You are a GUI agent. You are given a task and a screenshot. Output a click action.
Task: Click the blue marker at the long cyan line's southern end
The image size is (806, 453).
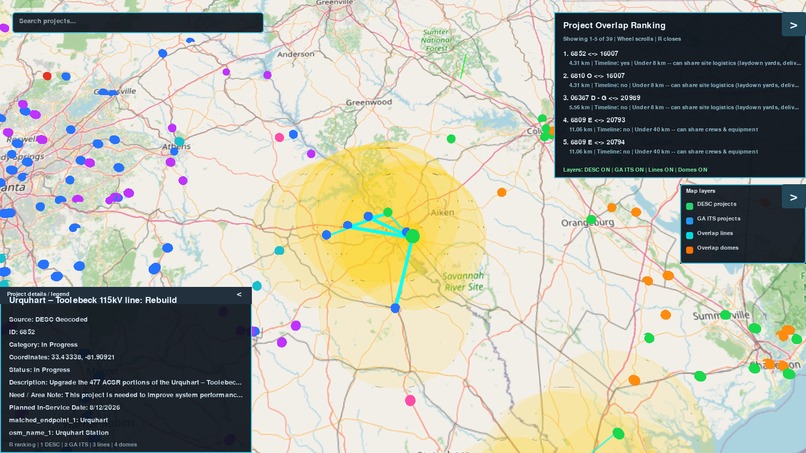click(395, 308)
